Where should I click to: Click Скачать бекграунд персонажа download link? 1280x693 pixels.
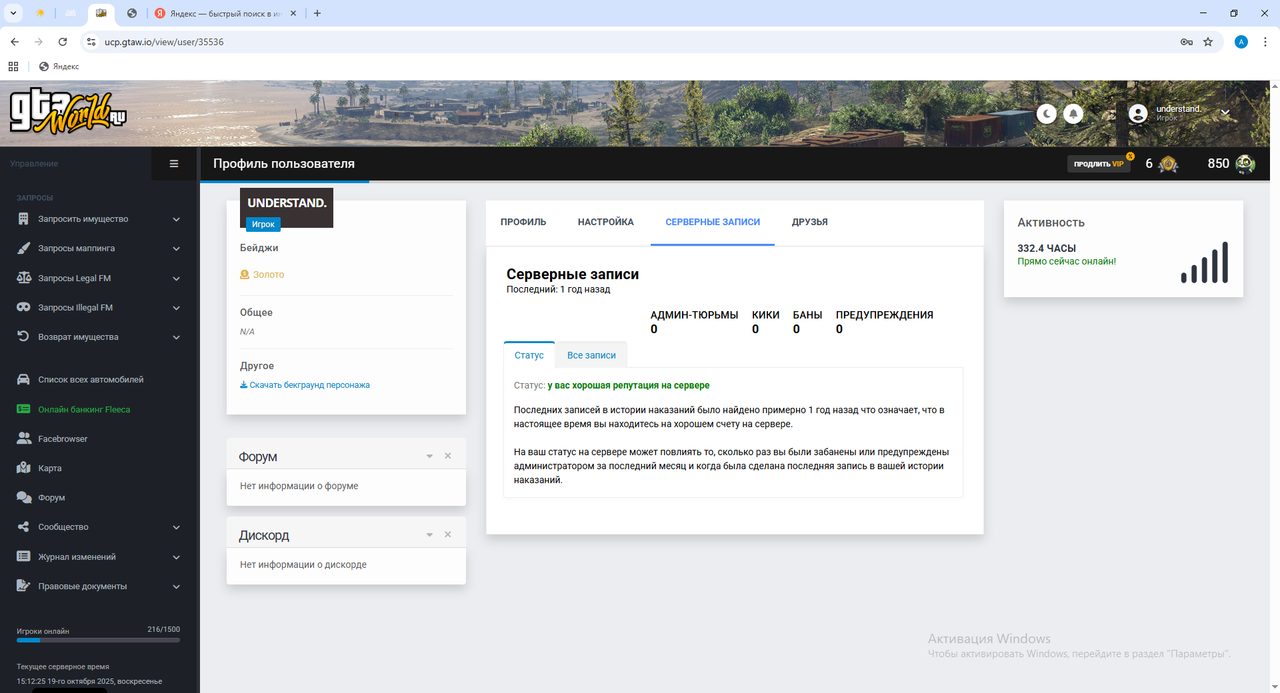[305, 385]
